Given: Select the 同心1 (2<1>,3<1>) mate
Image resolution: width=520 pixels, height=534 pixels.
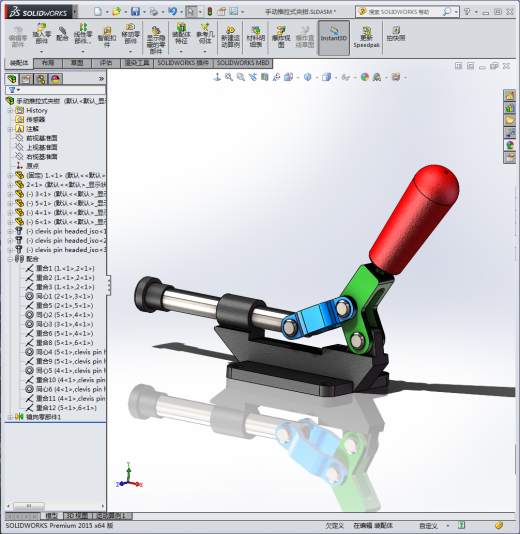Looking at the screenshot, I should [x=59, y=296].
